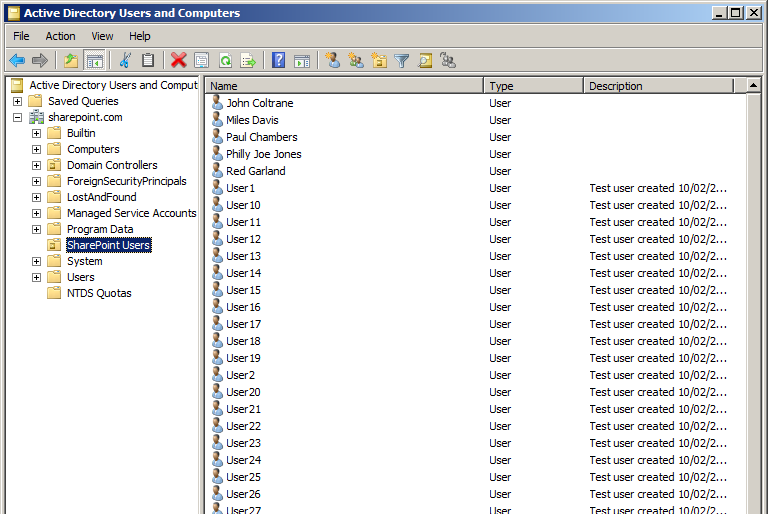
Task: Expand the System container
Action: coord(36,262)
